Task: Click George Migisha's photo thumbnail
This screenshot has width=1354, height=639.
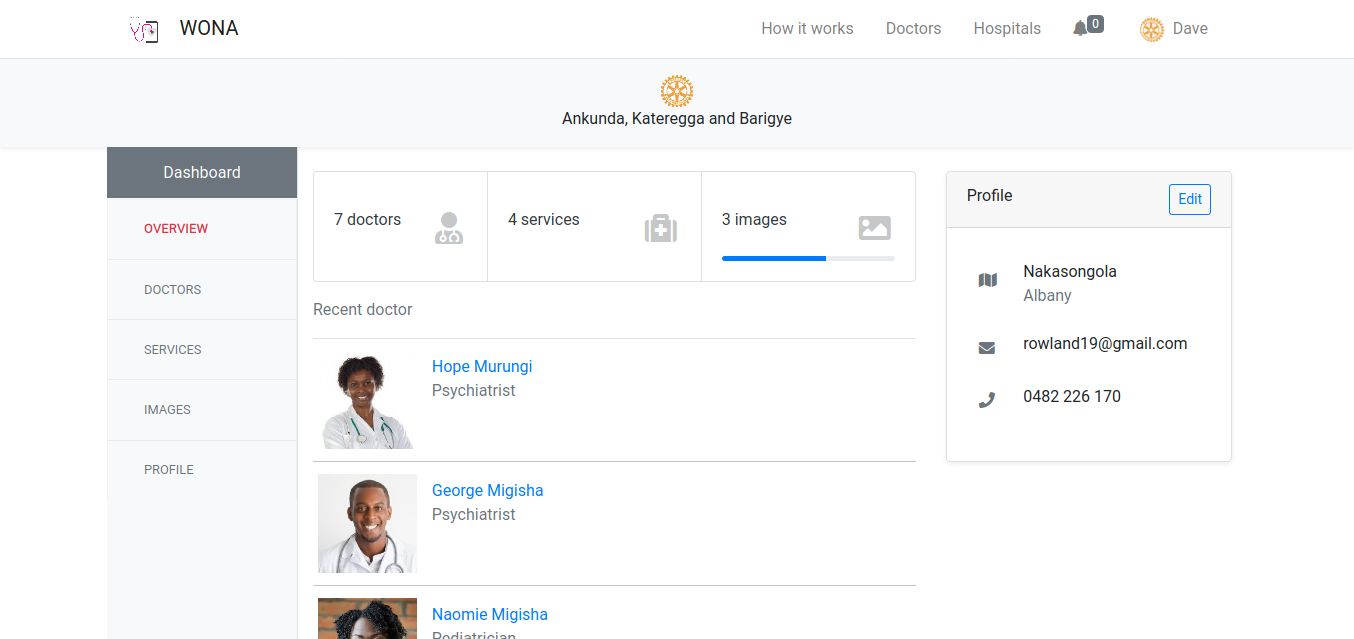Action: point(367,523)
